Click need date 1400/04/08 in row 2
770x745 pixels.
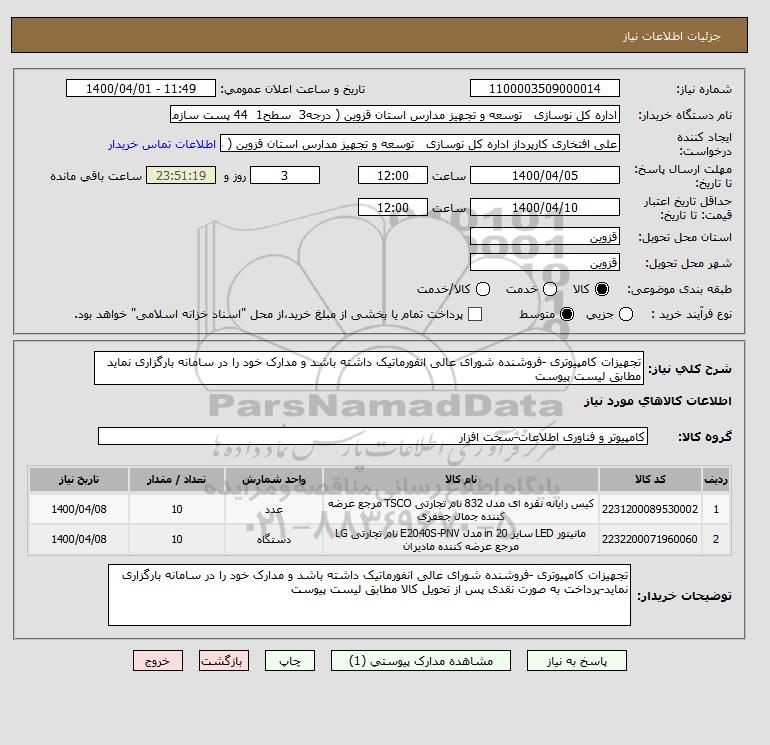click(79, 539)
